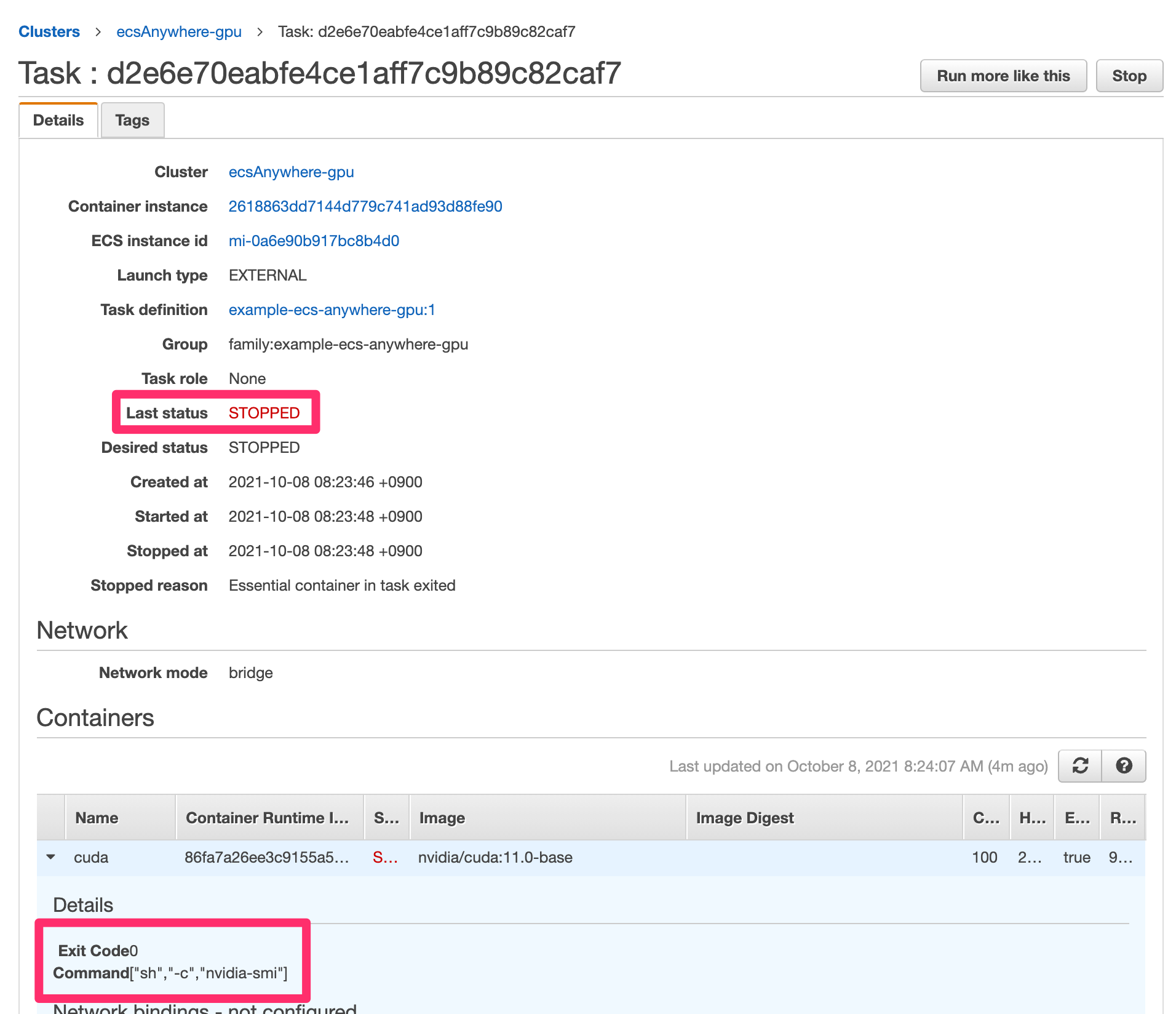Click the nvidia/cuda:11.0-base image cell
This screenshot has width=1176, height=1014.
point(495,857)
